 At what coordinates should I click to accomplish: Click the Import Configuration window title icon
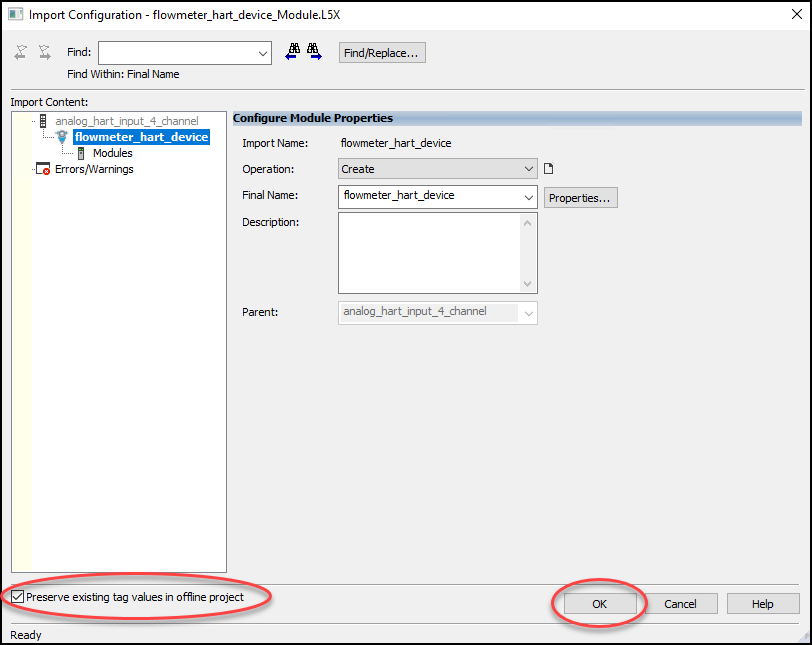point(16,14)
